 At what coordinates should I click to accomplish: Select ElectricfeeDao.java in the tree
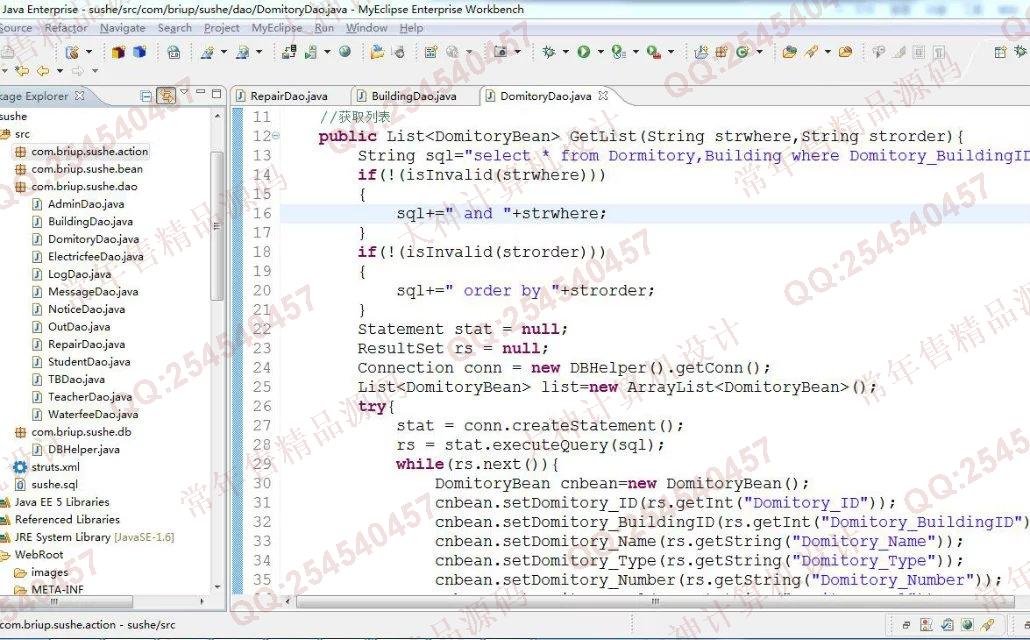[x=95, y=256]
